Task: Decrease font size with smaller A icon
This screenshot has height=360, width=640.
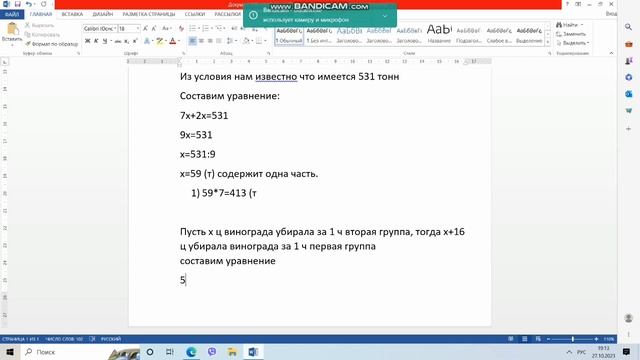Action: 154,29
